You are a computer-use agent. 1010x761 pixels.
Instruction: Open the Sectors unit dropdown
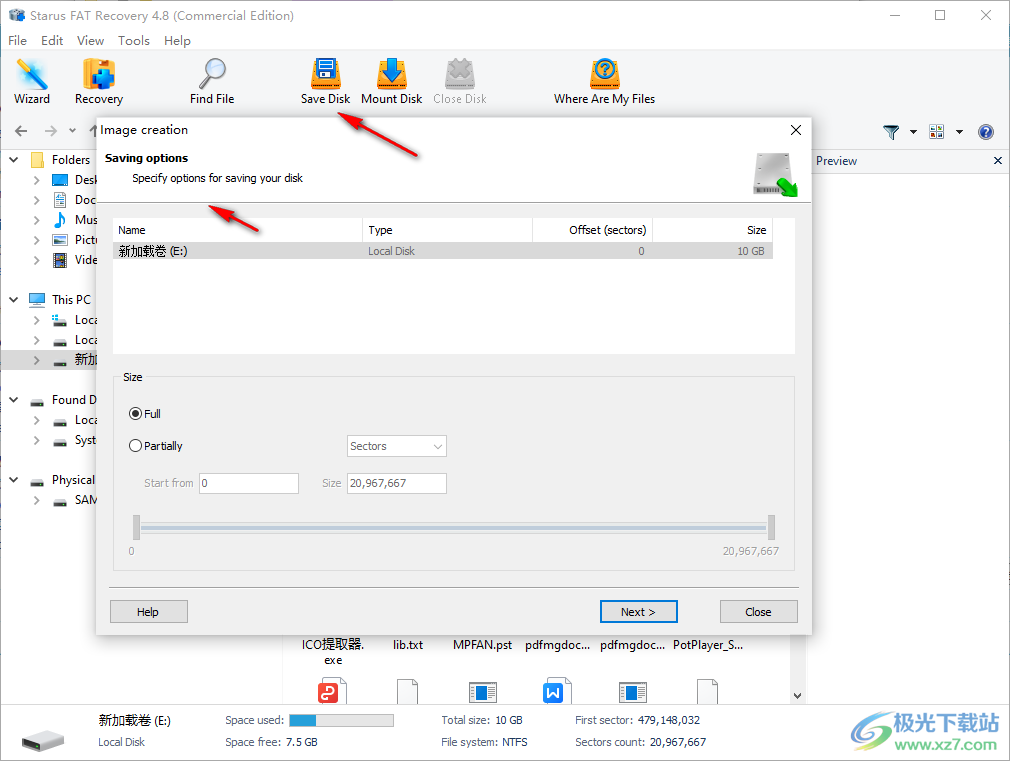pyautogui.click(x=396, y=446)
